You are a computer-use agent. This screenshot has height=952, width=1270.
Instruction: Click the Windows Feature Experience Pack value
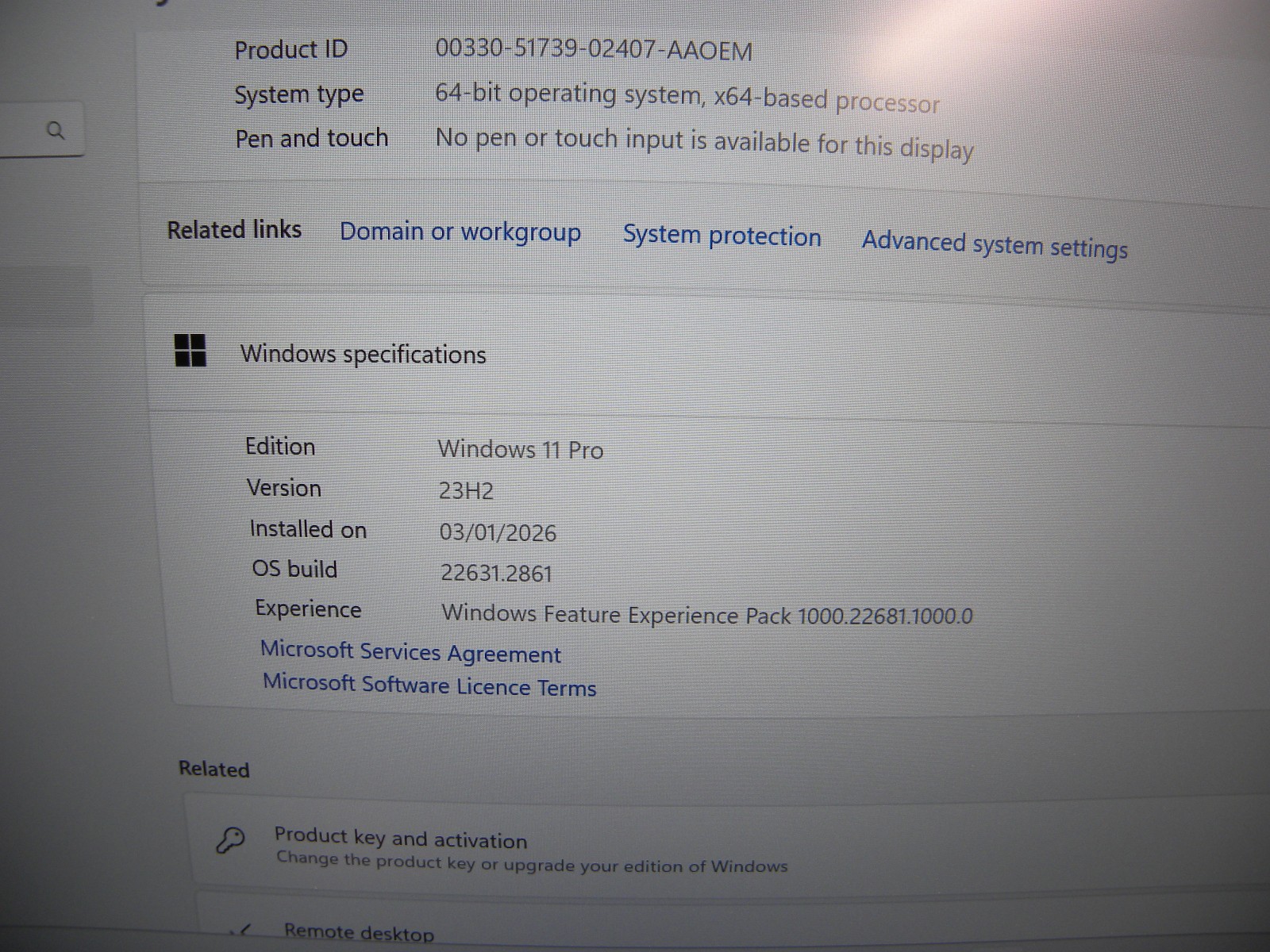pyautogui.click(x=707, y=615)
